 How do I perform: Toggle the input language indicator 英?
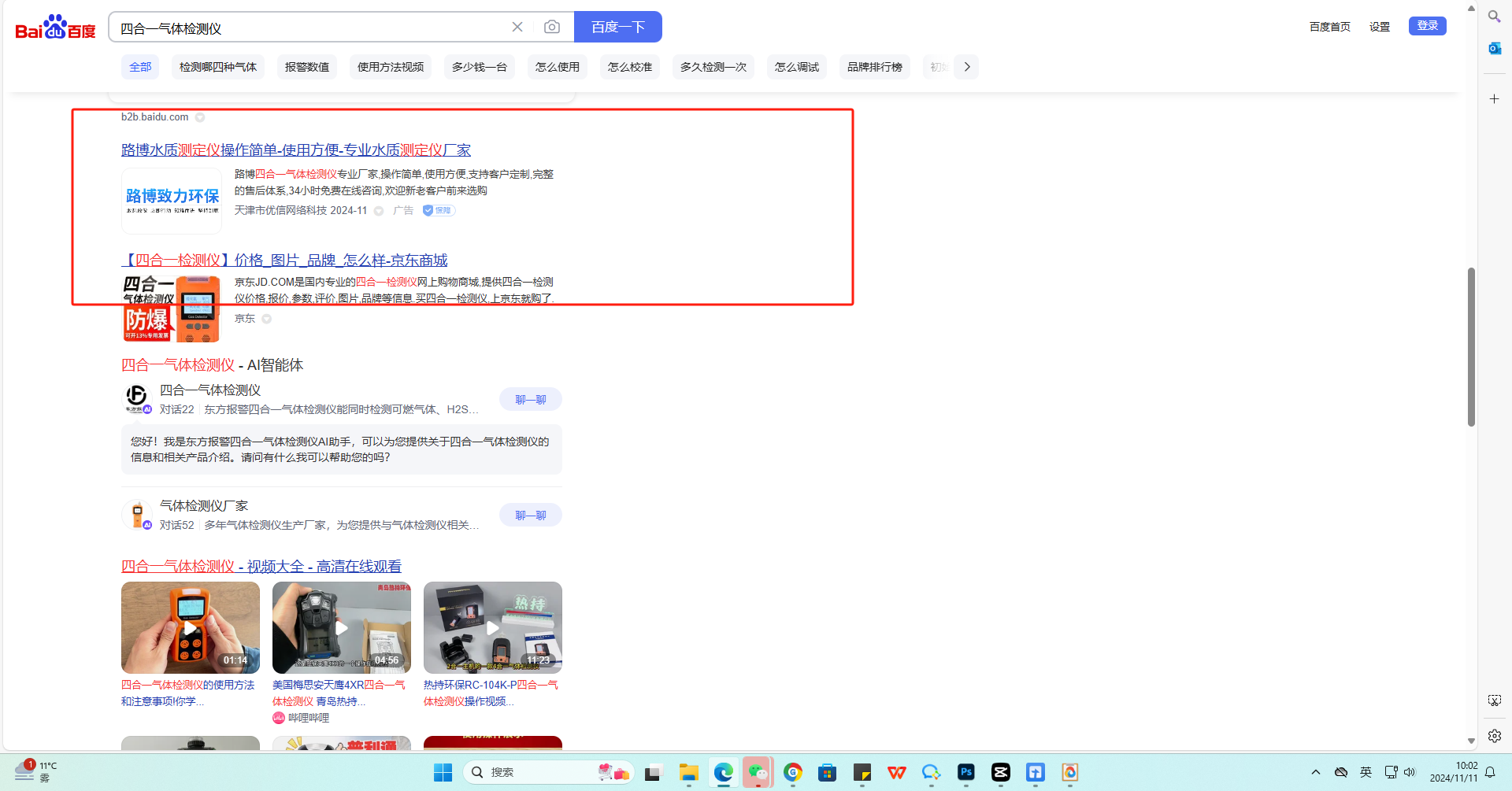1366,772
